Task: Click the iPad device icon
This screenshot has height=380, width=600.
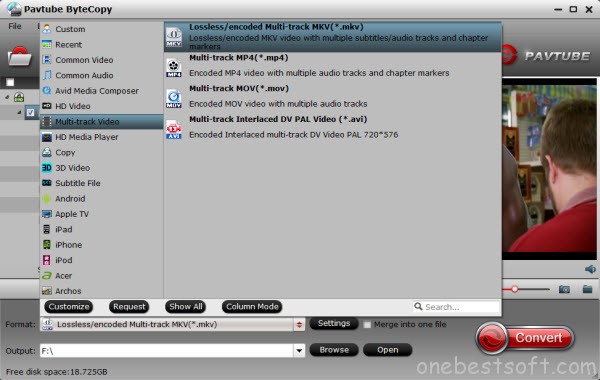Action: 47,229
